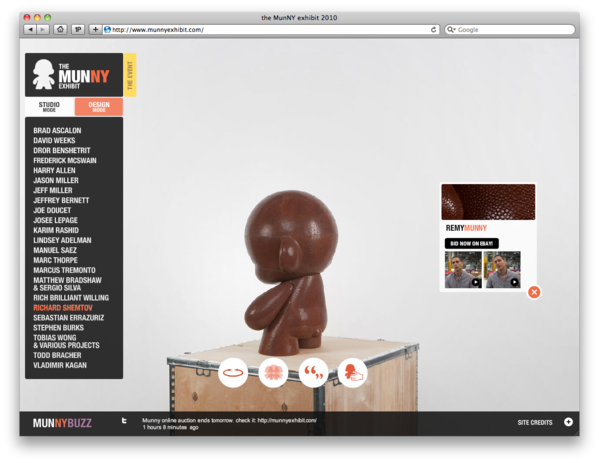Open the multi-view Munny gallery icon

(x=273, y=373)
